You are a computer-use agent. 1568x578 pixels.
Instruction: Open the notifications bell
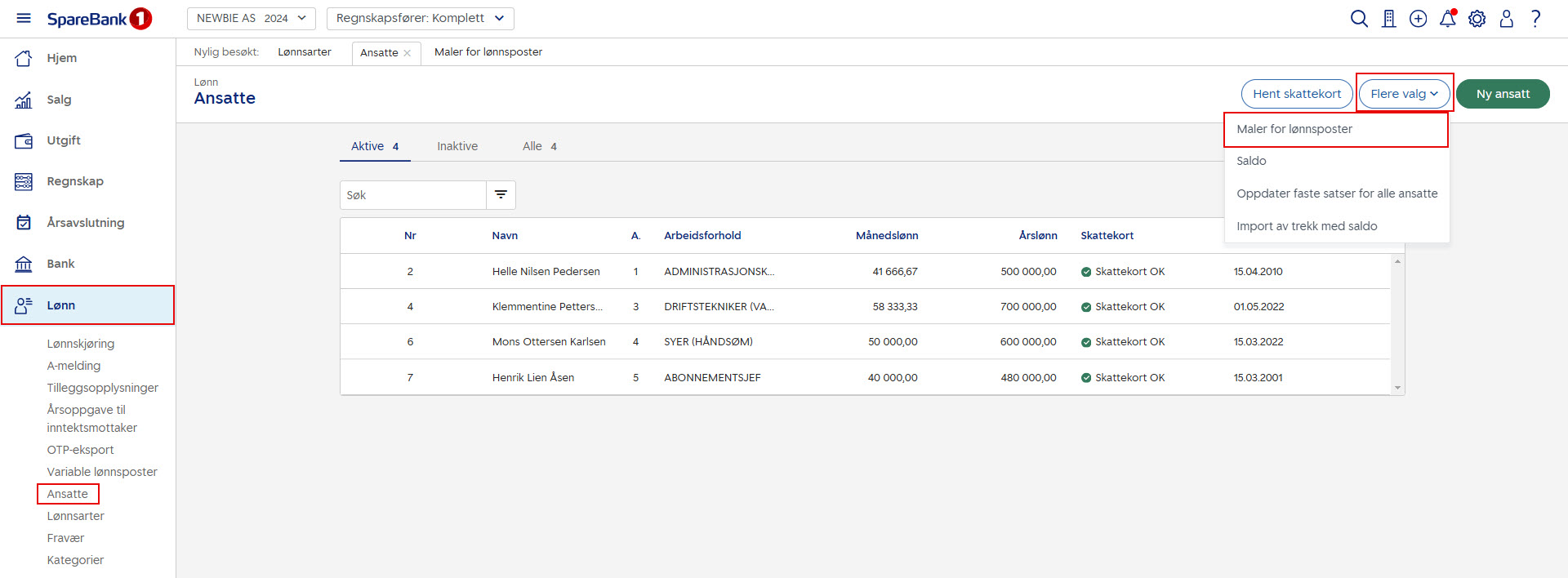tap(1447, 19)
